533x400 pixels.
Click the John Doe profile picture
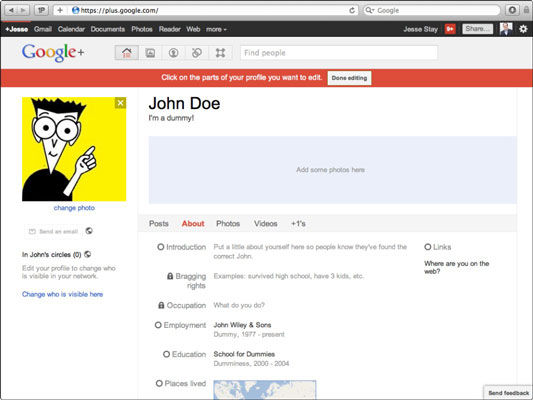point(74,149)
